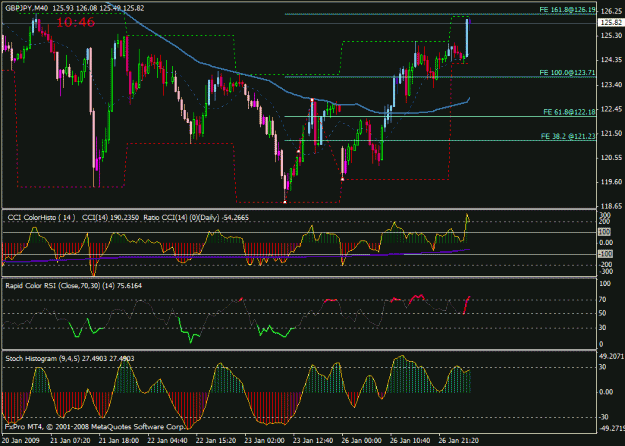Click the 23 Jan 12:40 time axis label

coord(313,441)
